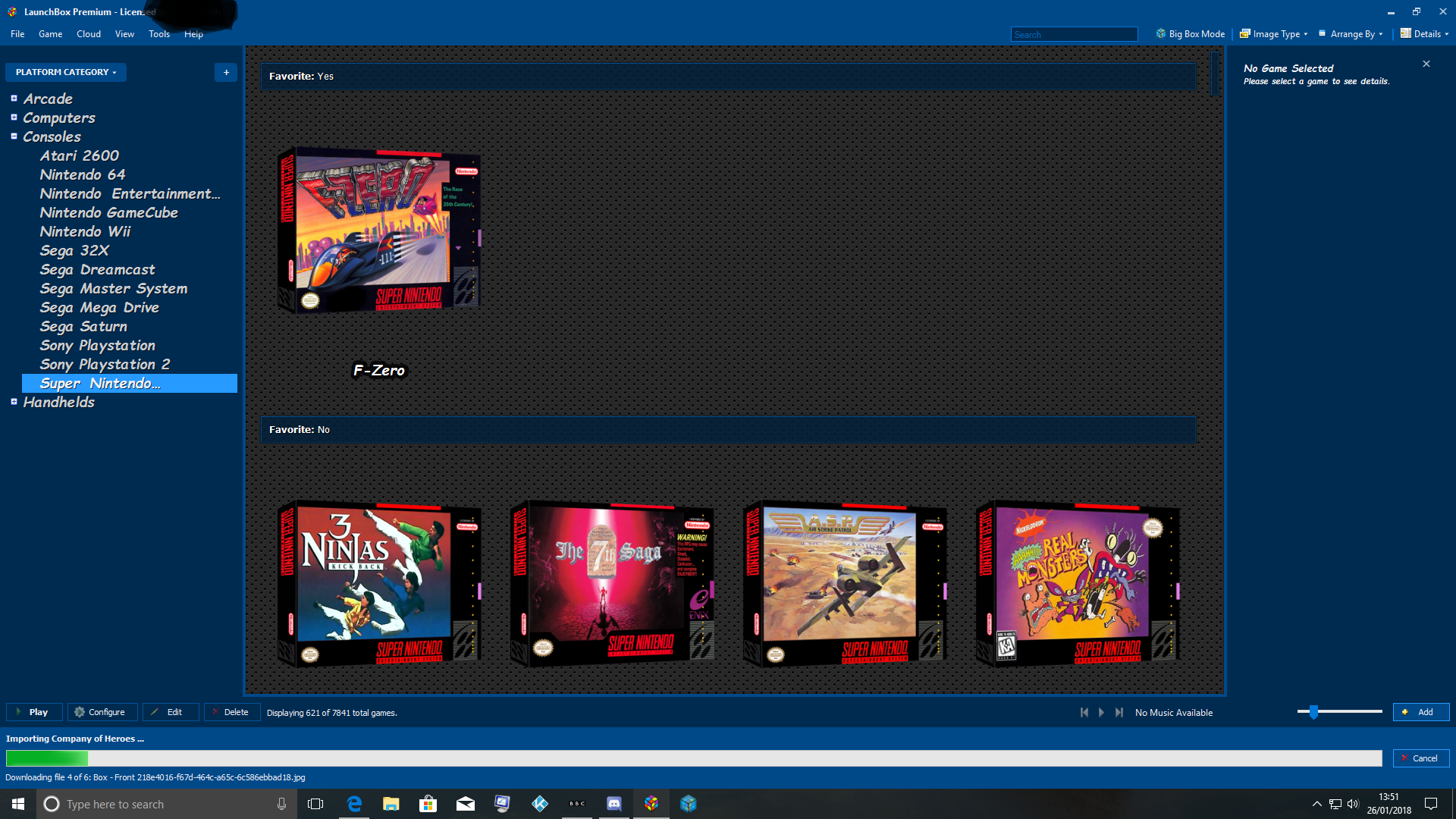Open Microsoft Store from the taskbar
Viewport: 1456px width, 819px height.
coord(428,804)
